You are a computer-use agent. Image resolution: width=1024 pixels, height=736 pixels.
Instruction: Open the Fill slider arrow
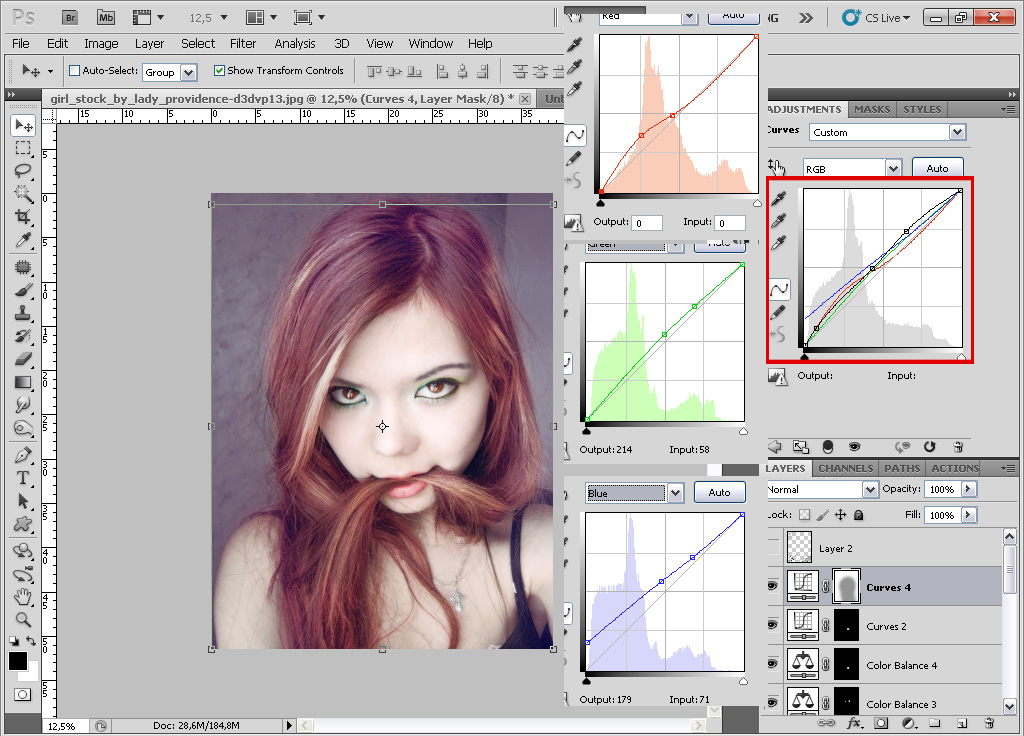point(969,515)
